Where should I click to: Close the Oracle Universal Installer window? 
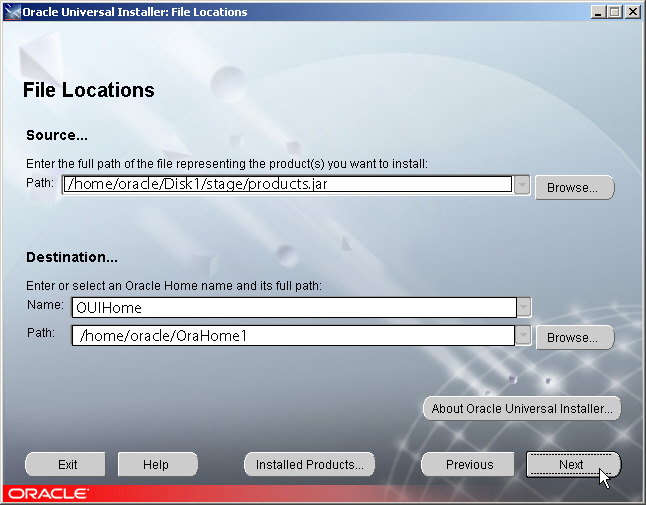pos(632,12)
